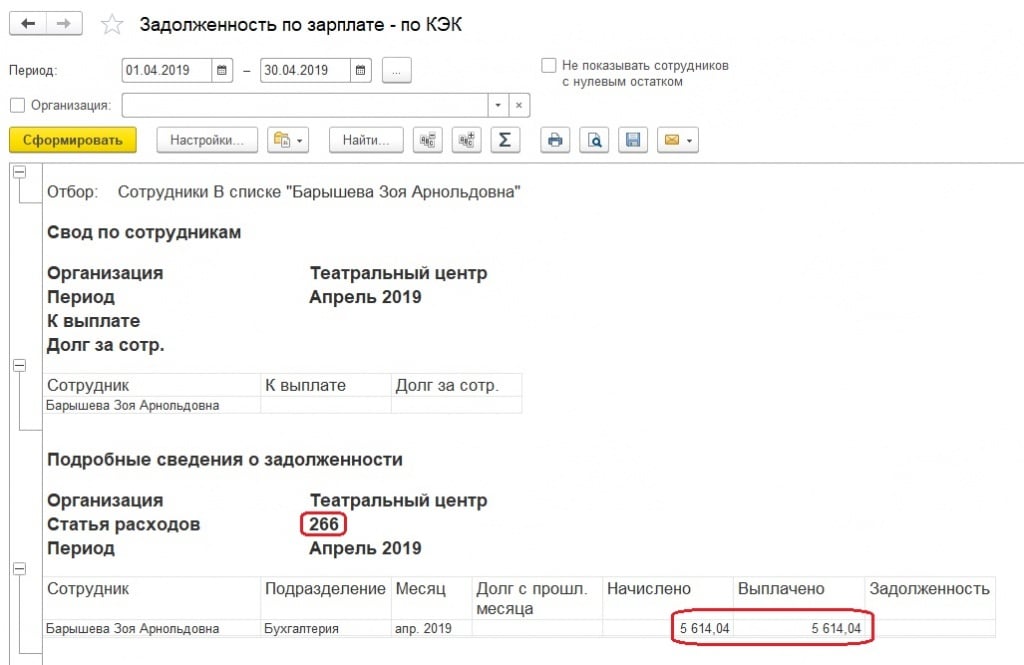The width and height of the screenshot is (1024, 665).
Task: Click the yellow Сформировать button
Action: (72, 140)
